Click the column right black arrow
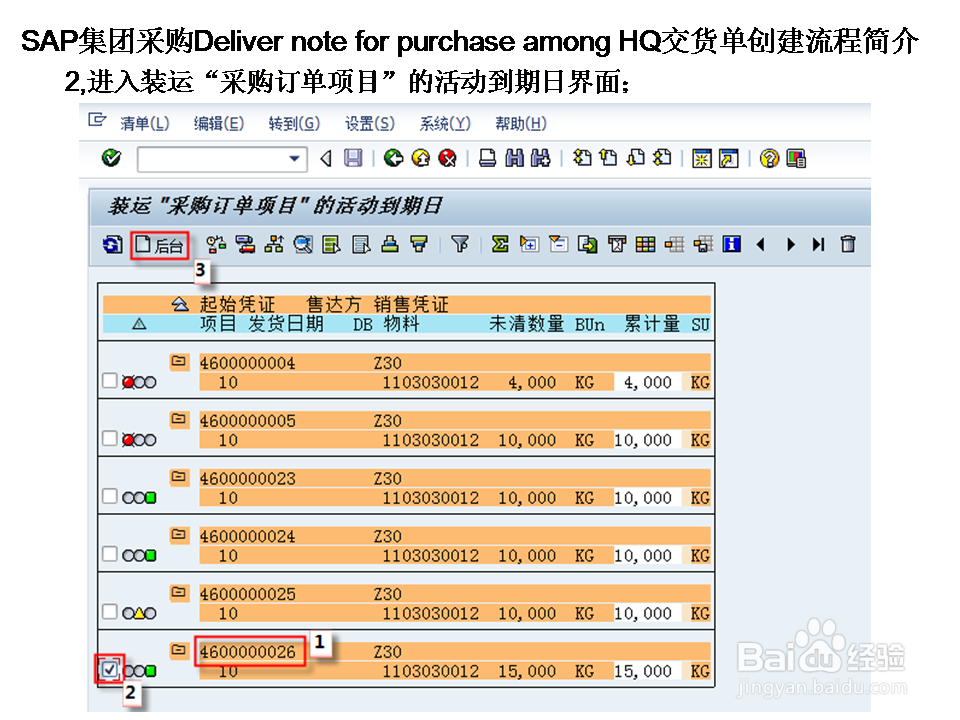The height and width of the screenshot is (720, 960). (x=790, y=245)
